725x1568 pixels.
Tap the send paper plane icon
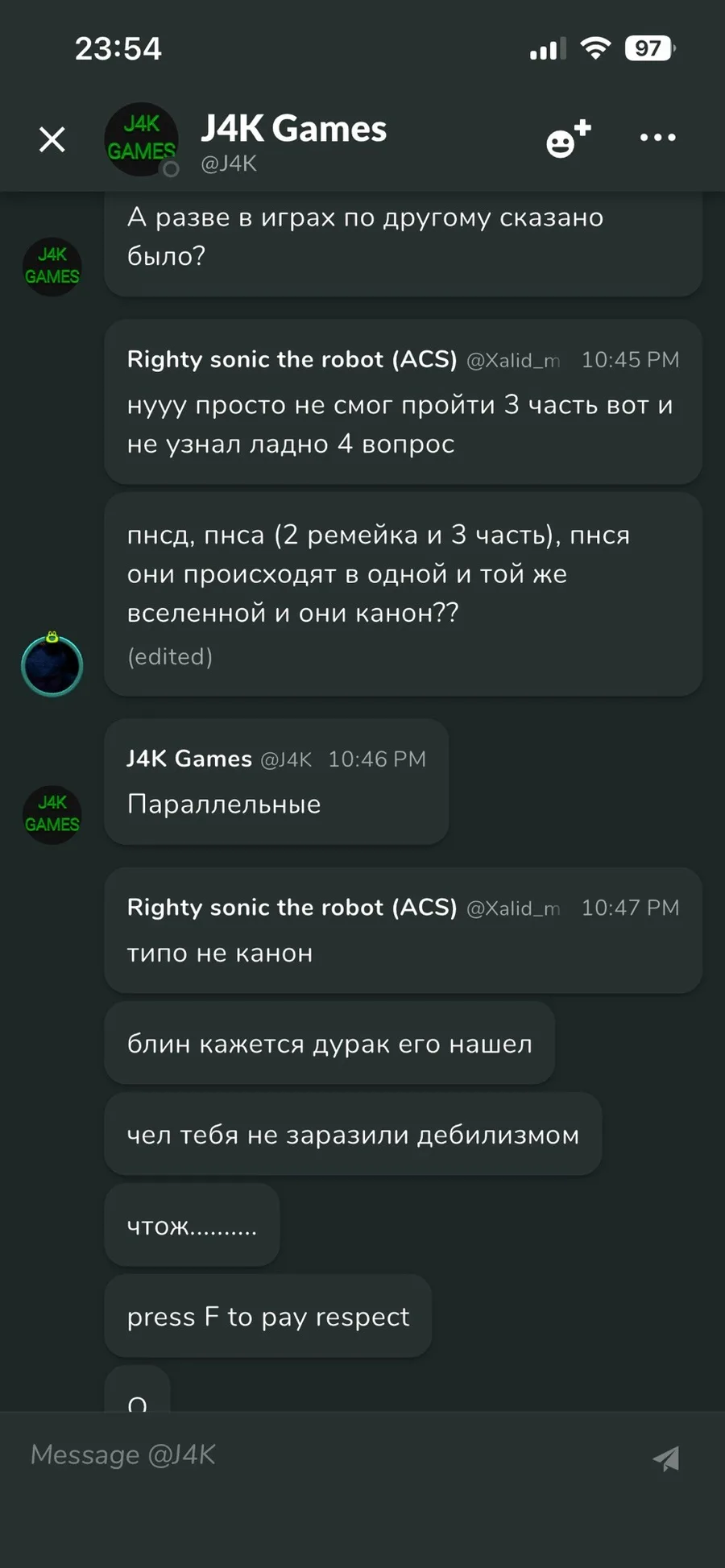pyautogui.click(x=666, y=1458)
